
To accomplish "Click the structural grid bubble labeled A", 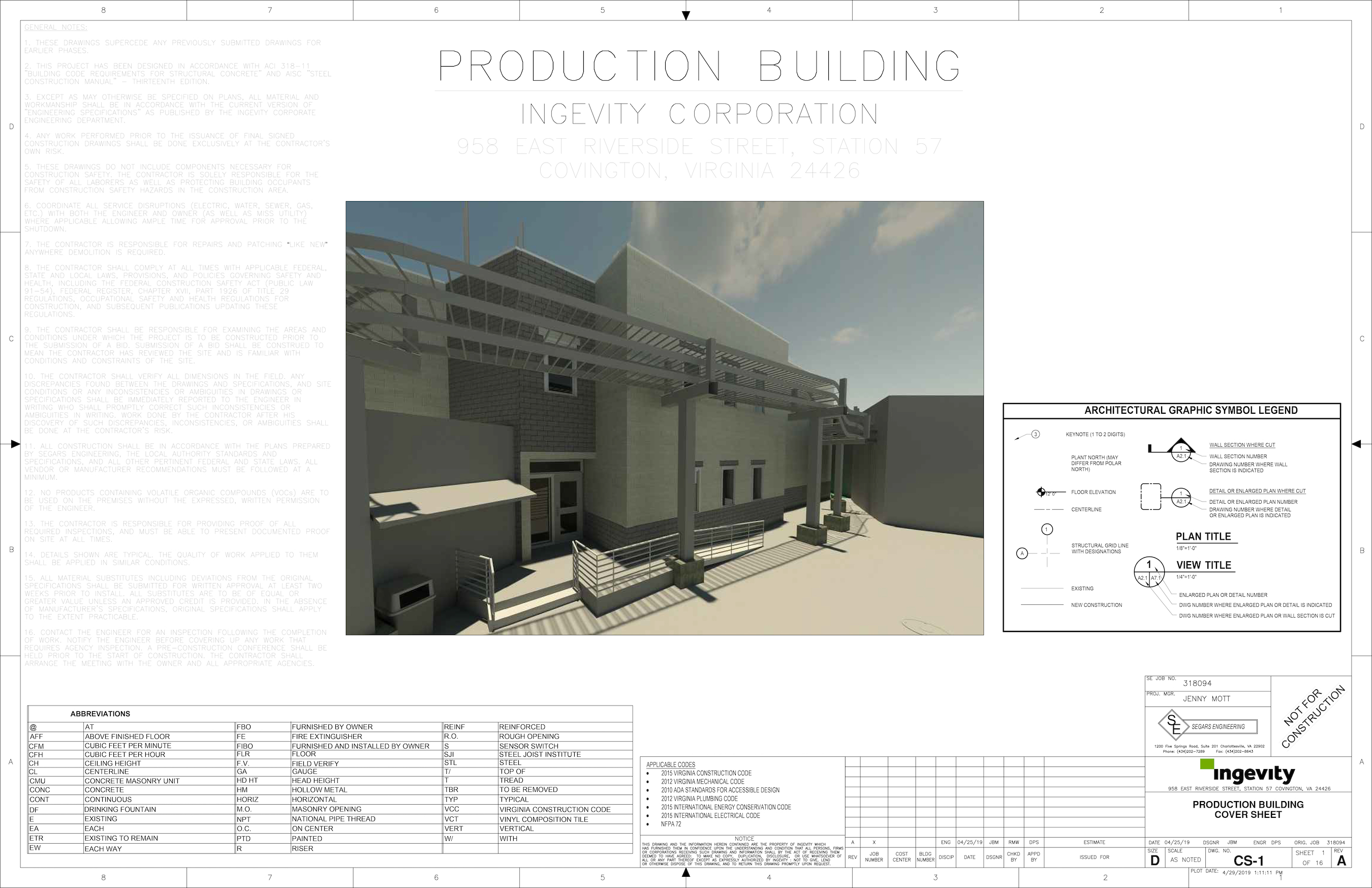I will pos(1022,554).
